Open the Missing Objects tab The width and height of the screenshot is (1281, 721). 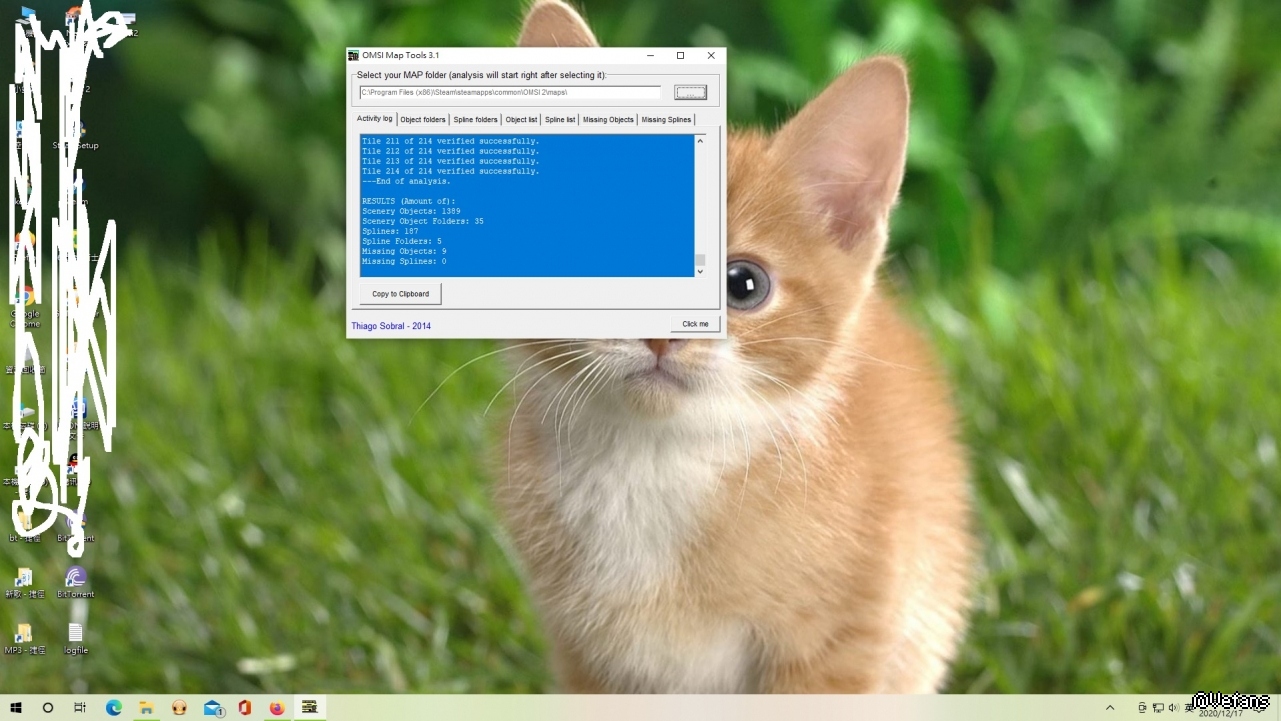[608, 120]
